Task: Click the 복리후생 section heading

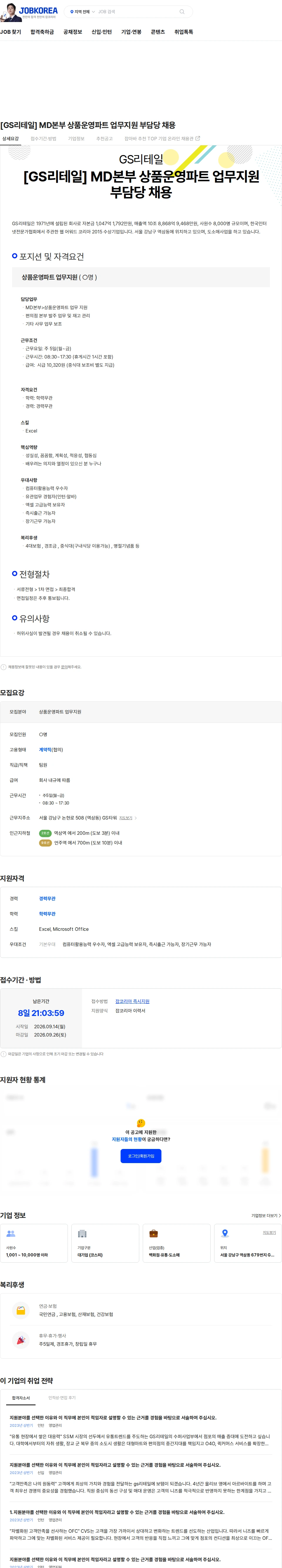Action: tap(12, 1284)
